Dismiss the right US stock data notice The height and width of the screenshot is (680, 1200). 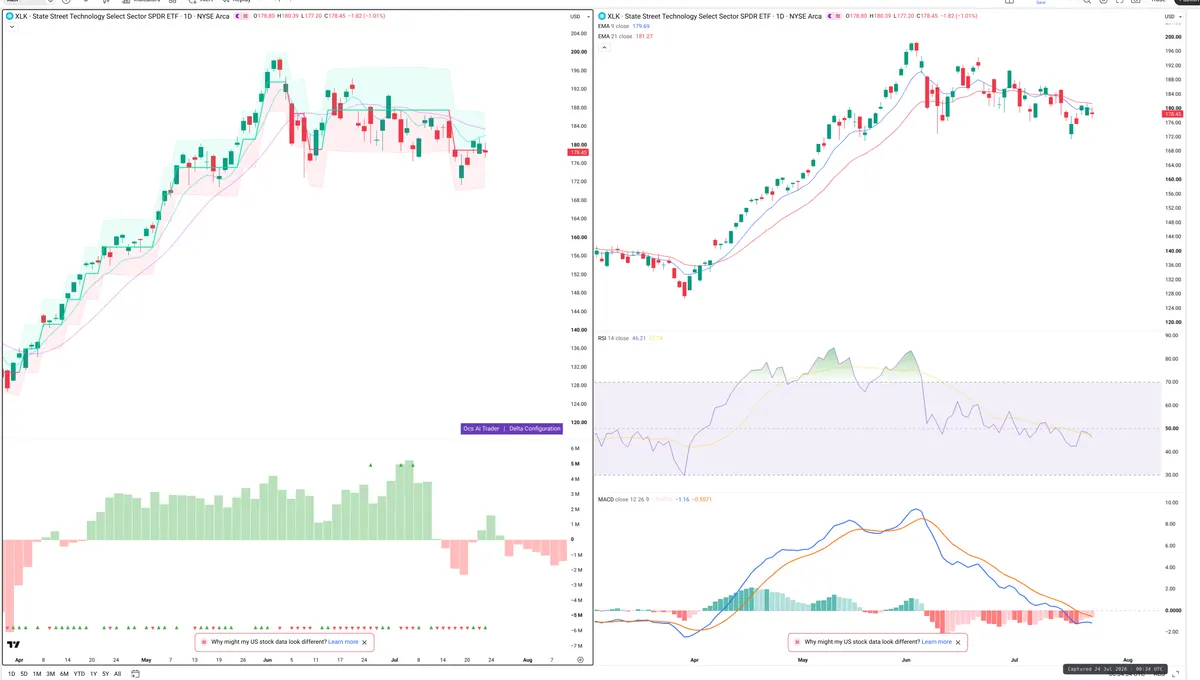coord(958,642)
